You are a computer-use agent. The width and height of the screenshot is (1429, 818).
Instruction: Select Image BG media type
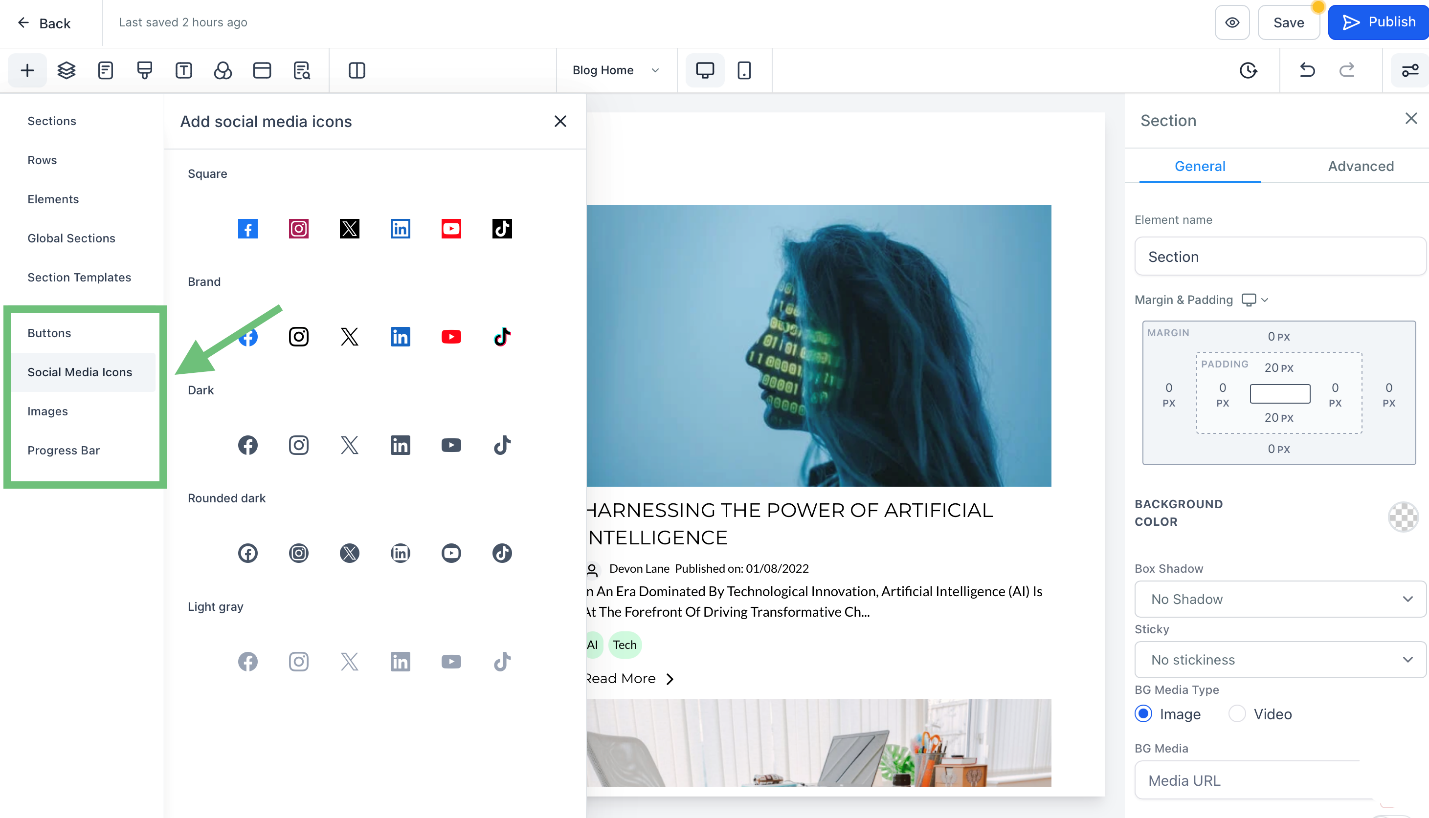(x=1144, y=714)
